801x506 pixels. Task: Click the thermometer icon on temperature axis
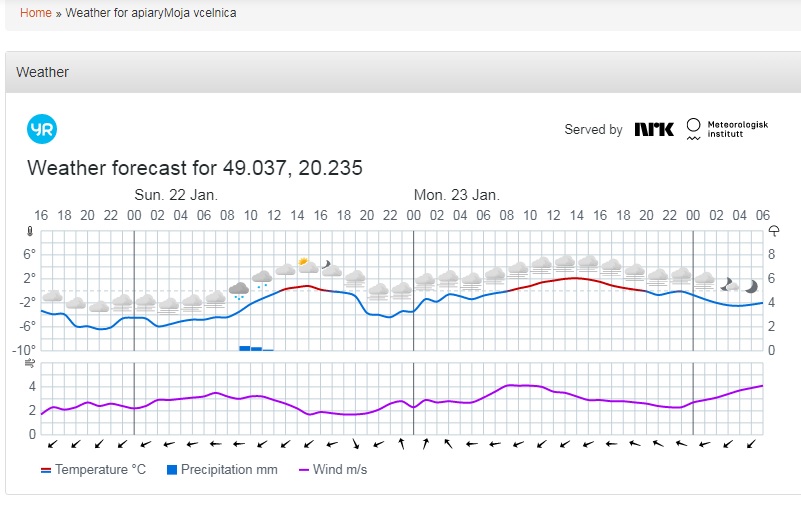point(31,231)
